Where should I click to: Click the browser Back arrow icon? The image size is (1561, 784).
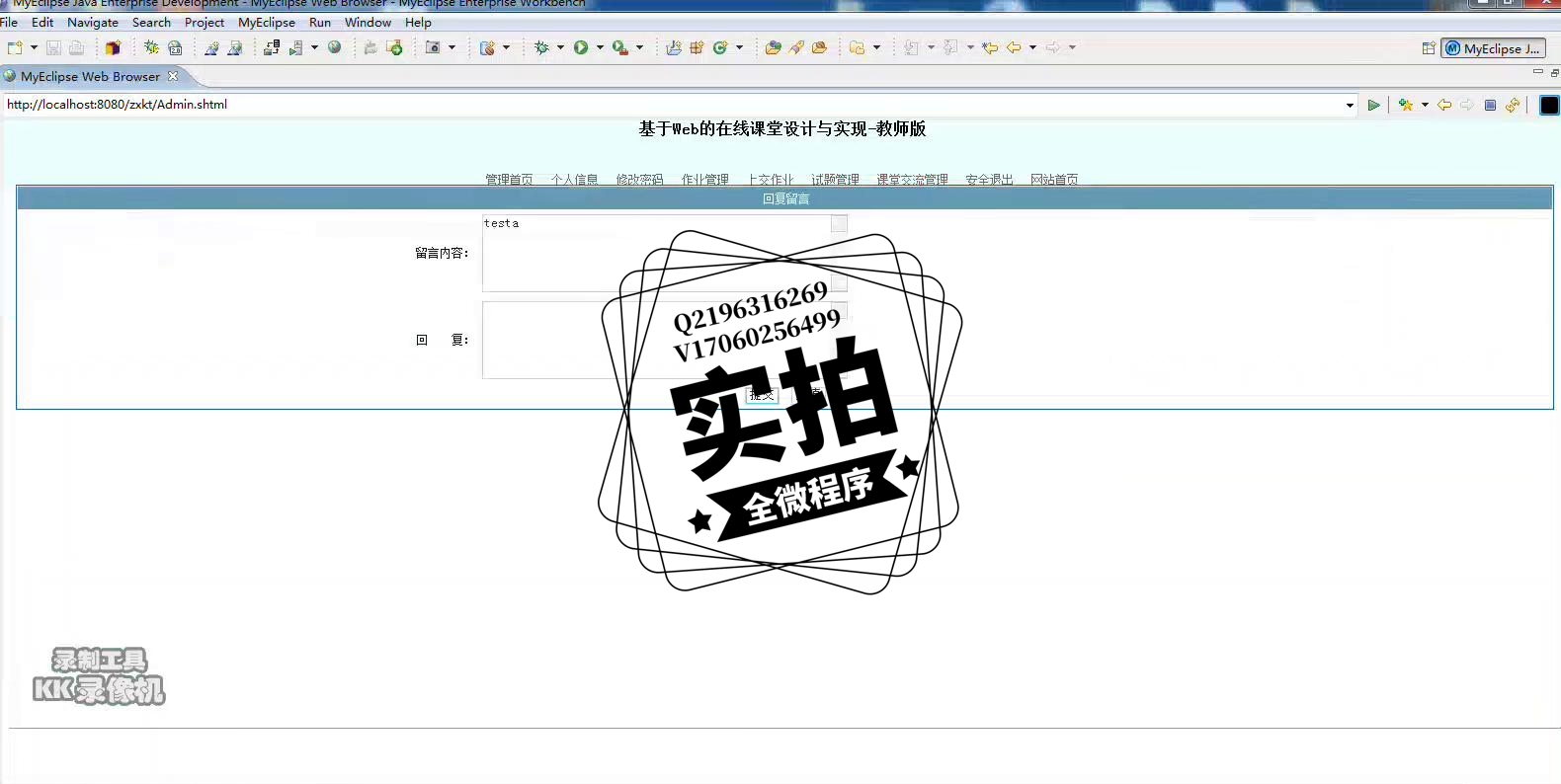[x=1444, y=105]
